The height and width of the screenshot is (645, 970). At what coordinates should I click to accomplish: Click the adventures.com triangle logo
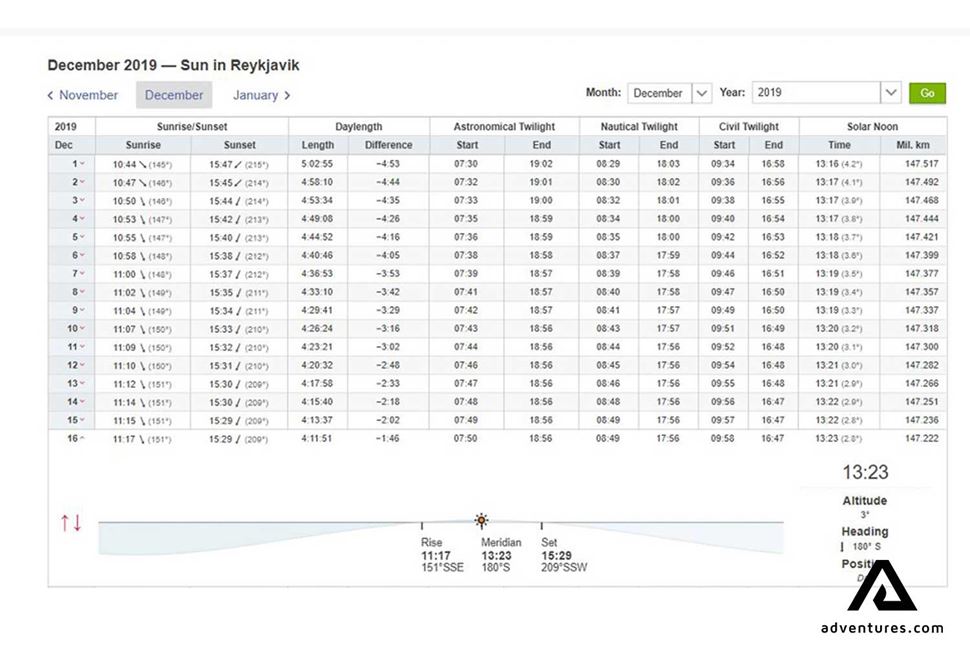coord(880,595)
